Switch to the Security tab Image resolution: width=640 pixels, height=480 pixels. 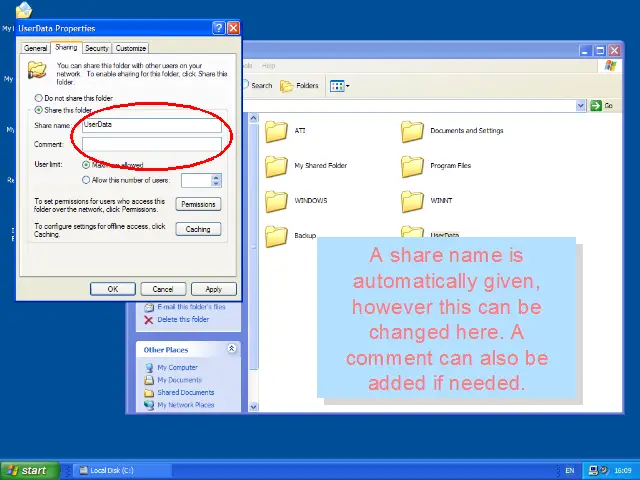[x=97, y=48]
